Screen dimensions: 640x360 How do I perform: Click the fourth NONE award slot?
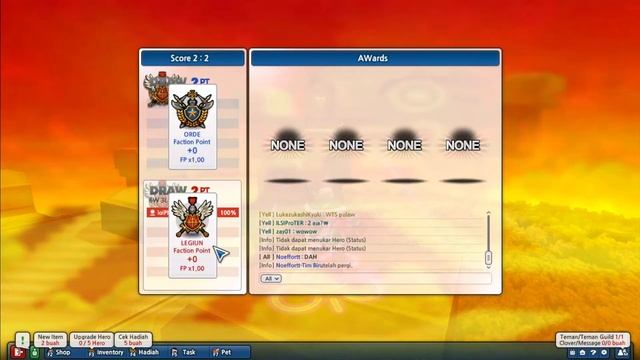[x=462, y=145]
